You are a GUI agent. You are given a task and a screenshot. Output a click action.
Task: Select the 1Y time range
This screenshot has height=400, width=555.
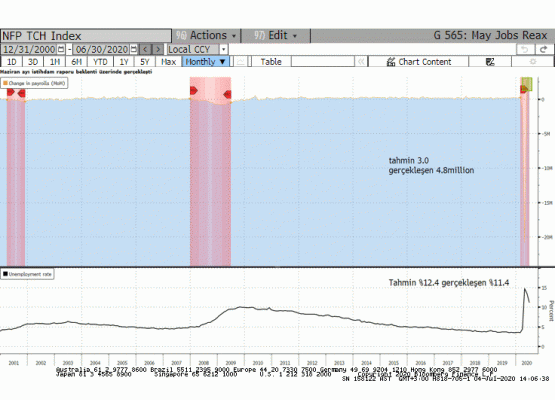click(124, 62)
